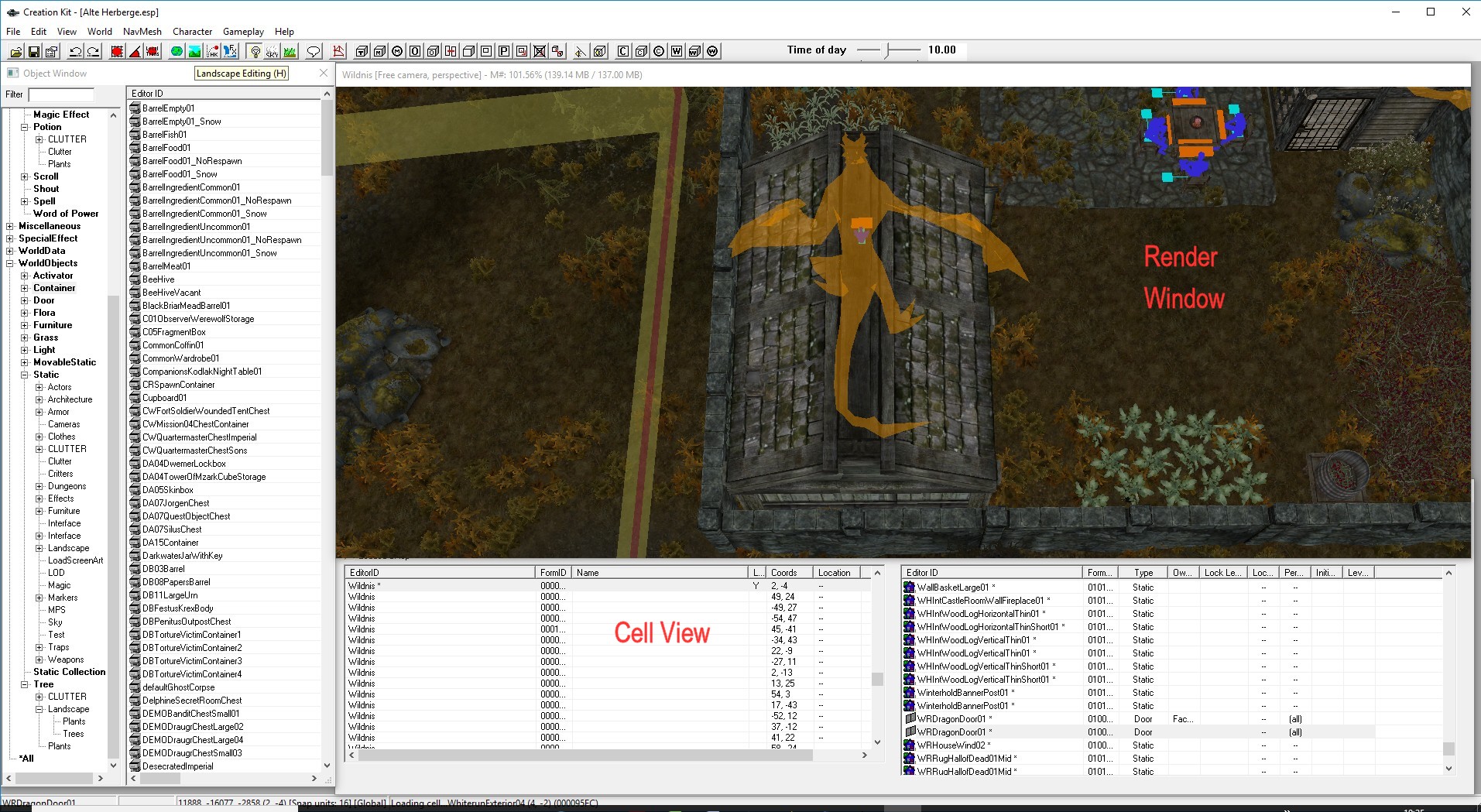Open a plugin file with the folder icon
The image size is (1481, 812).
(15, 52)
